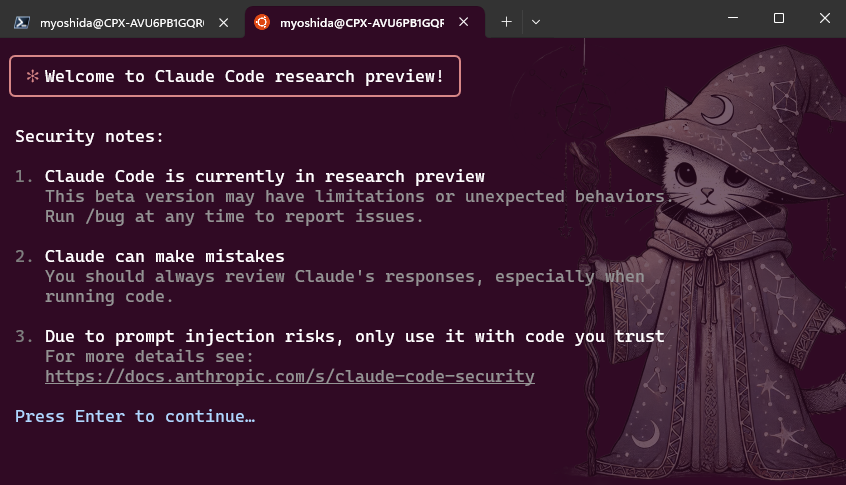Click the 'Claude can make mistakes' heading

pyautogui.click(x=165, y=256)
